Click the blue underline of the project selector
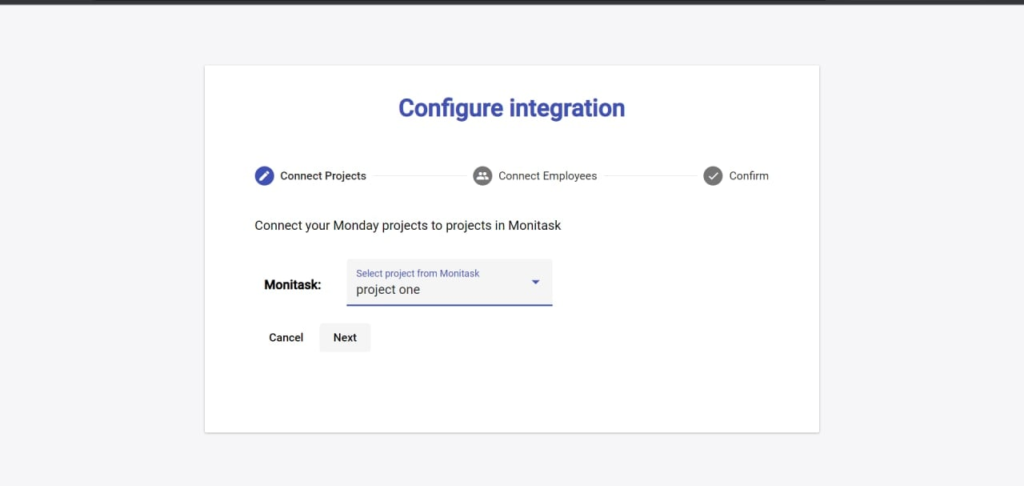Viewport: 1024px width, 486px height. tap(449, 304)
